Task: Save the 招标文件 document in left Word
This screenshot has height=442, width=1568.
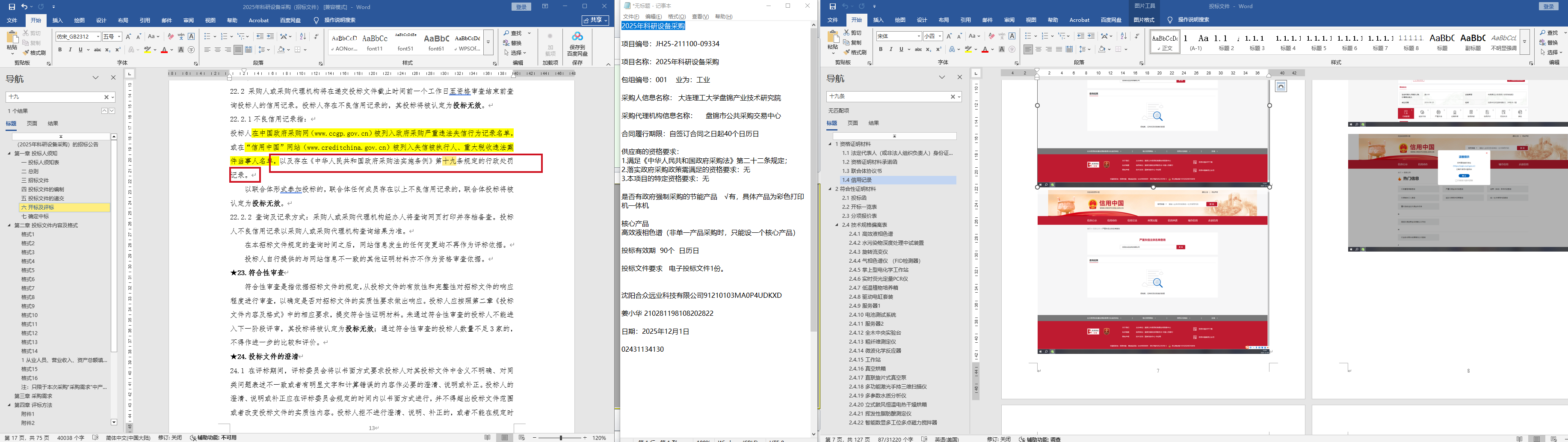Action: 12,7
